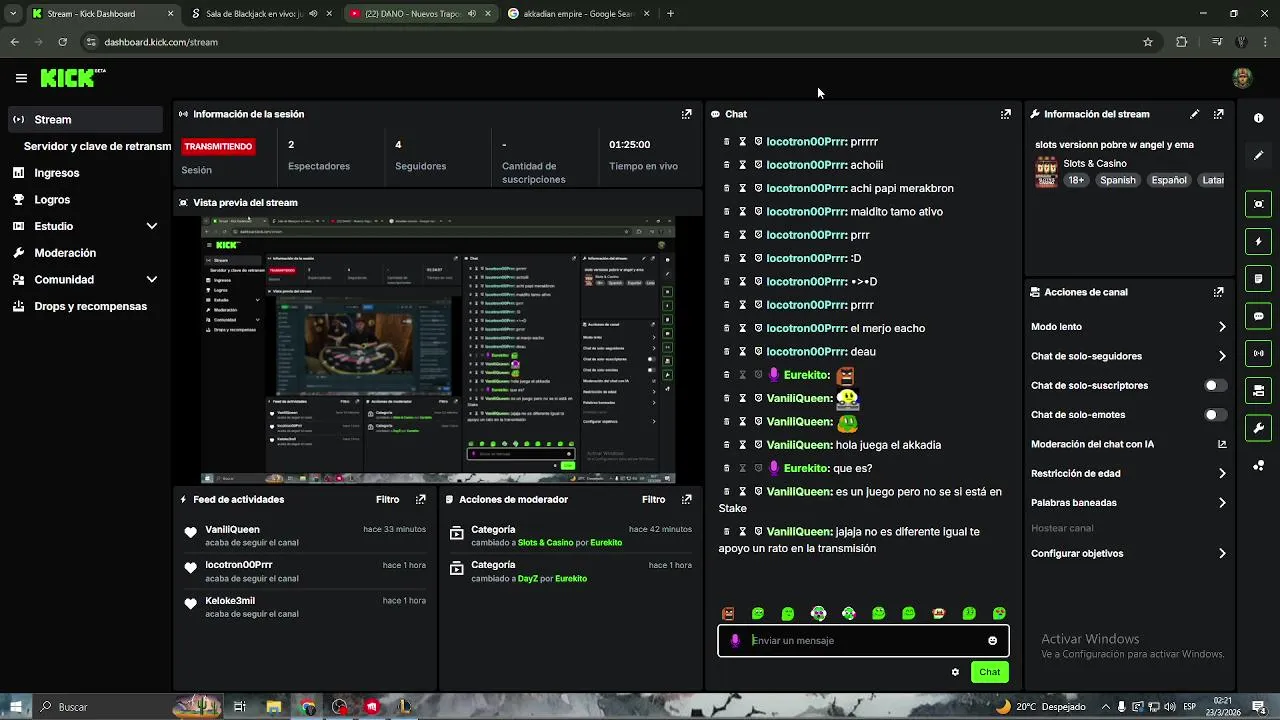Switch to the akkadian empire Google tab

tap(578, 14)
